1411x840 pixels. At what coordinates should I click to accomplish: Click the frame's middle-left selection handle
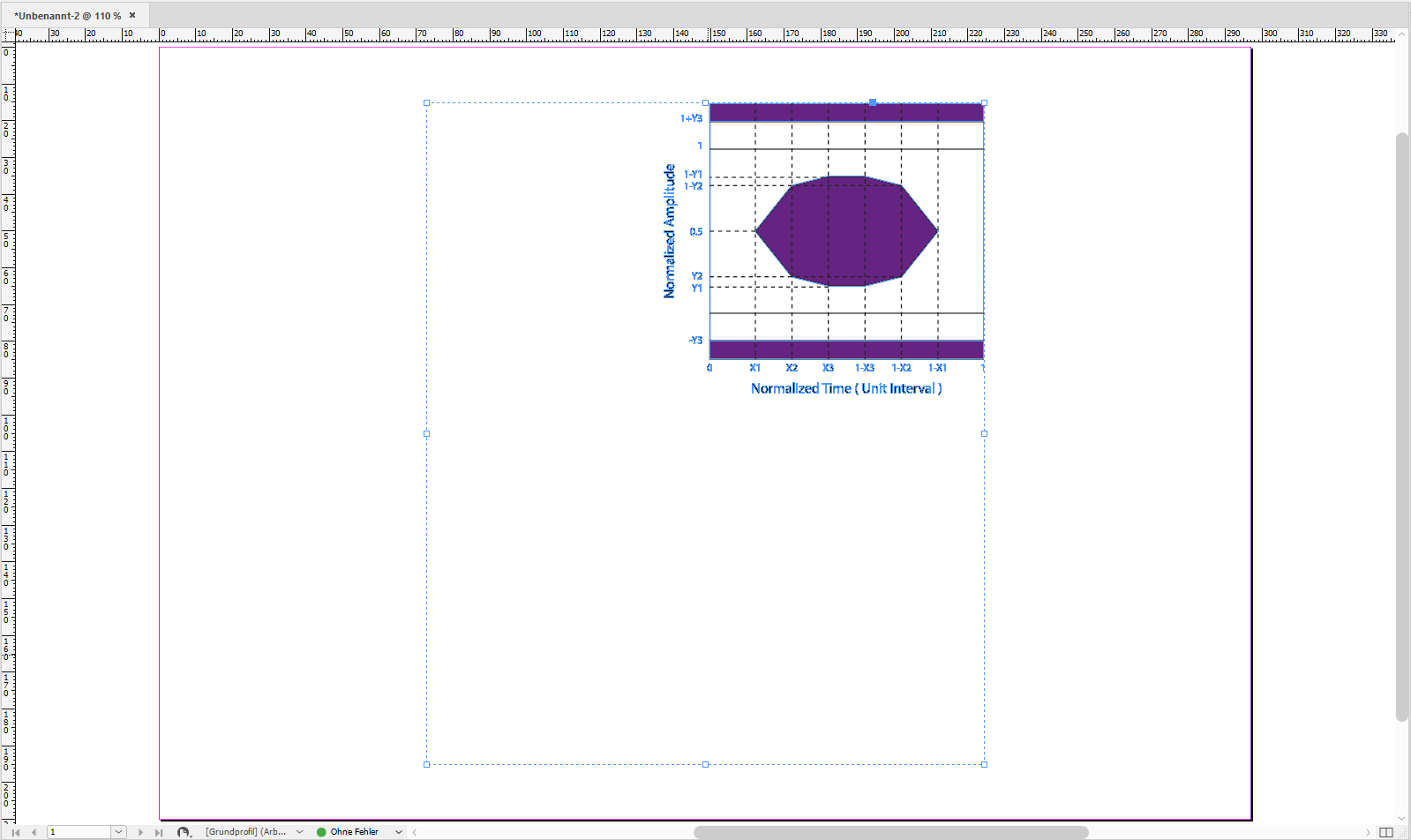pos(427,433)
